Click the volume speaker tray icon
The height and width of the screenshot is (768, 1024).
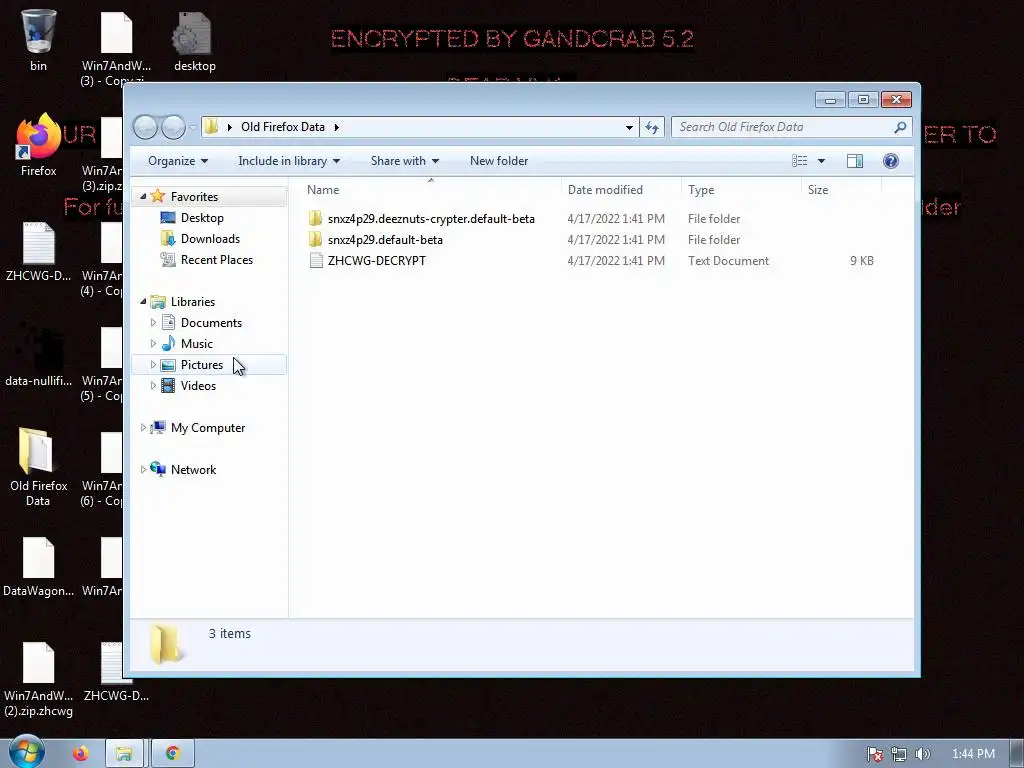tap(922, 754)
